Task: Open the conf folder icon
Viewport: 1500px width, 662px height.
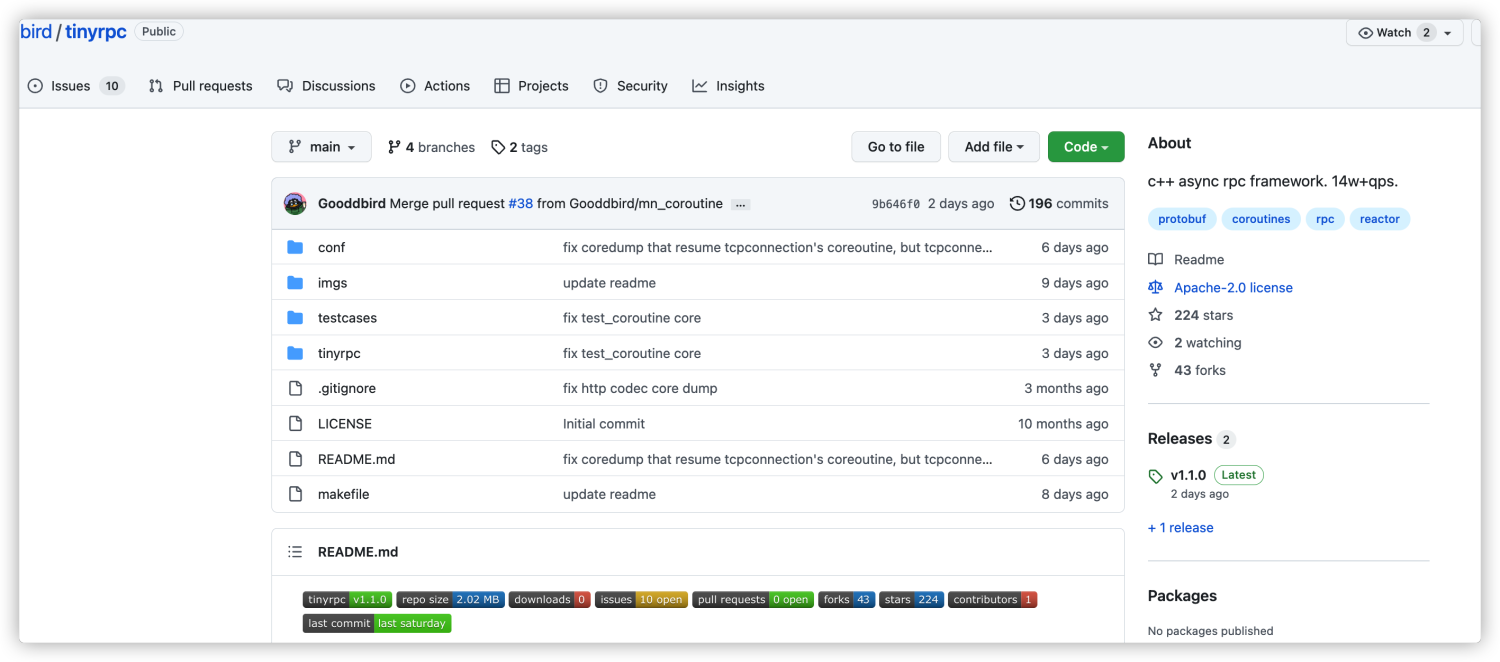Action: click(x=295, y=247)
